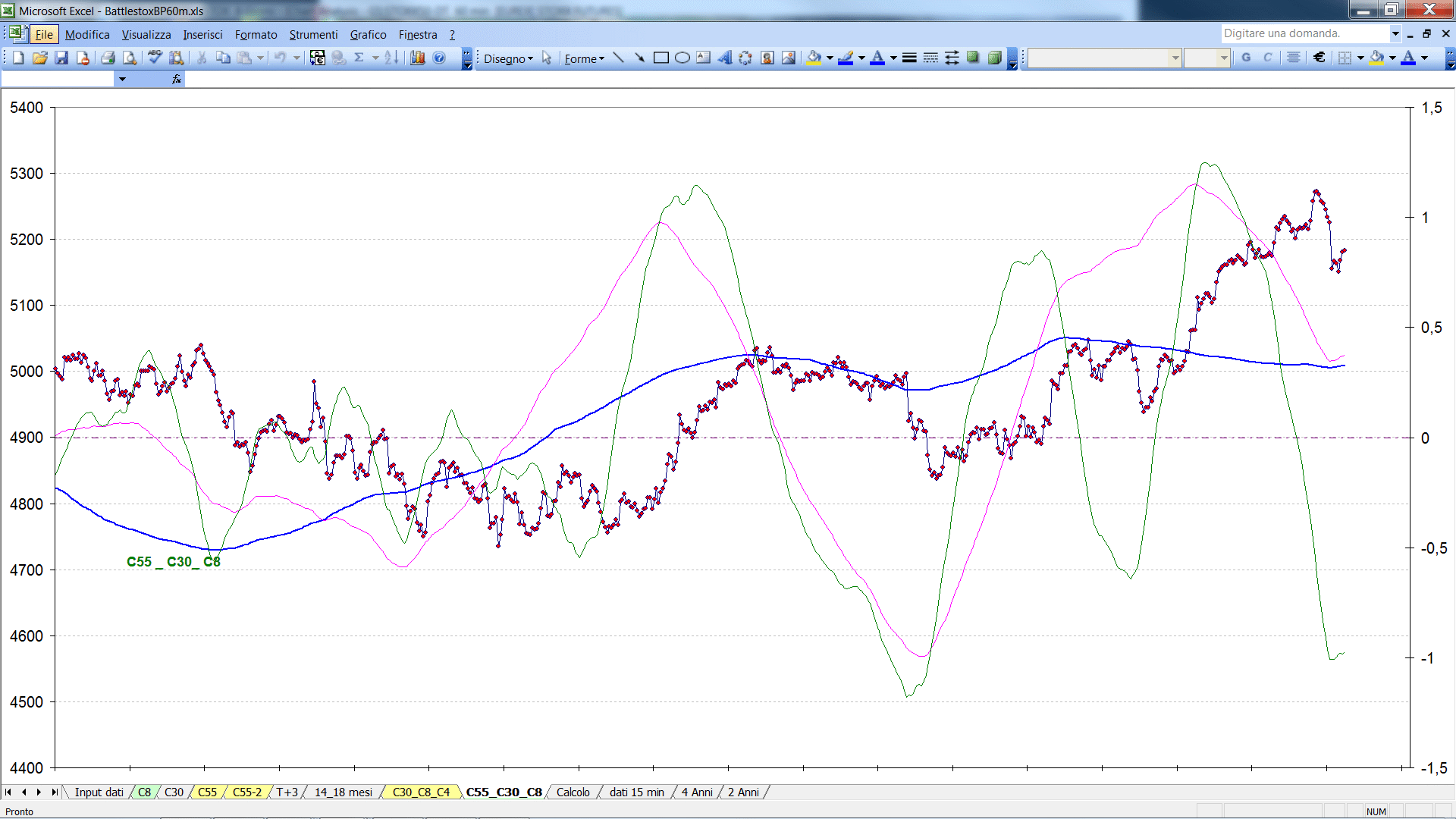Click the Euro conversion icon in Standard toolbar
Image resolution: width=1456 pixels, height=819 pixels.
(318, 58)
